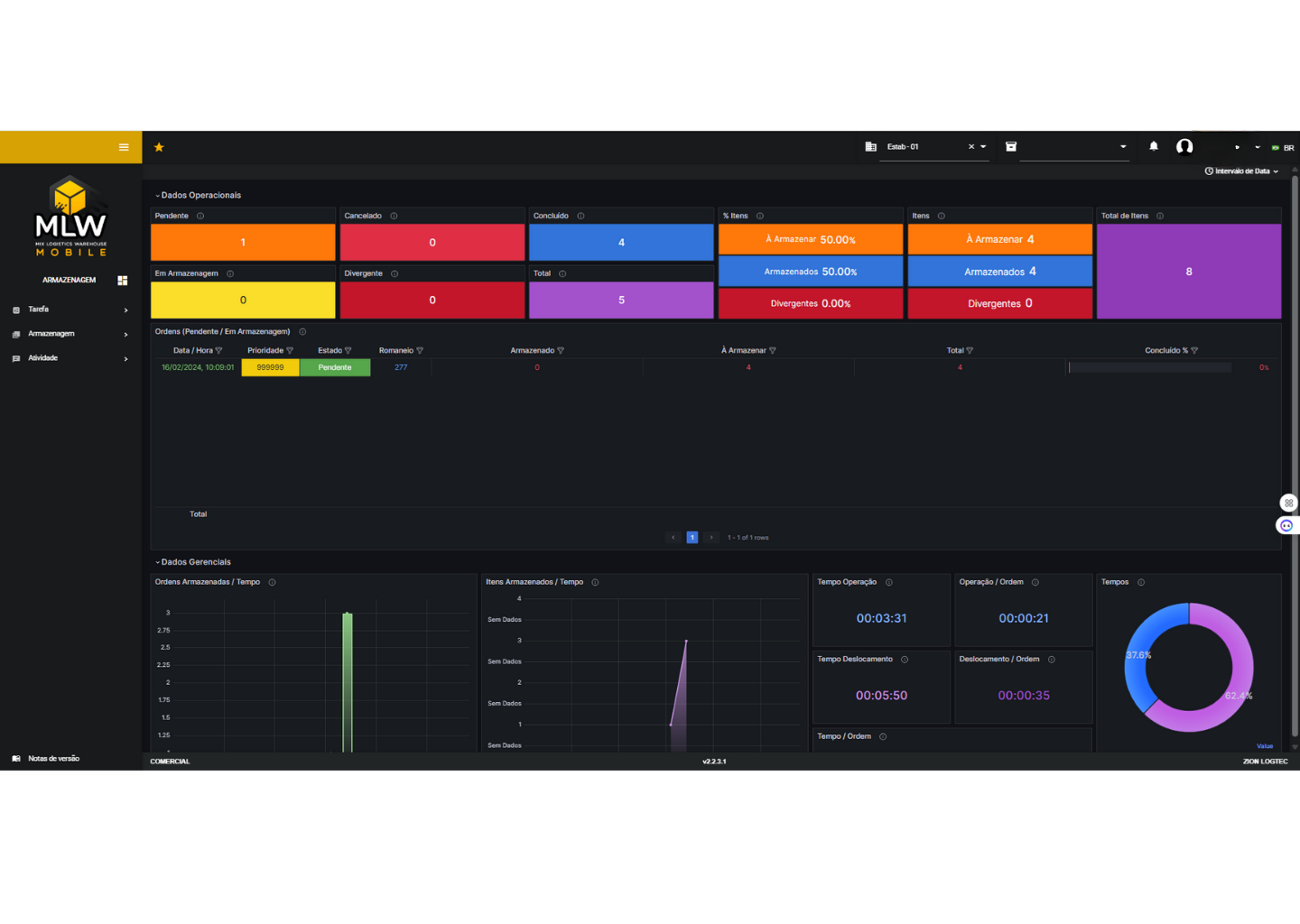This screenshot has width=1300, height=924.
Task: Open the BR language selector
Action: (x=1283, y=148)
